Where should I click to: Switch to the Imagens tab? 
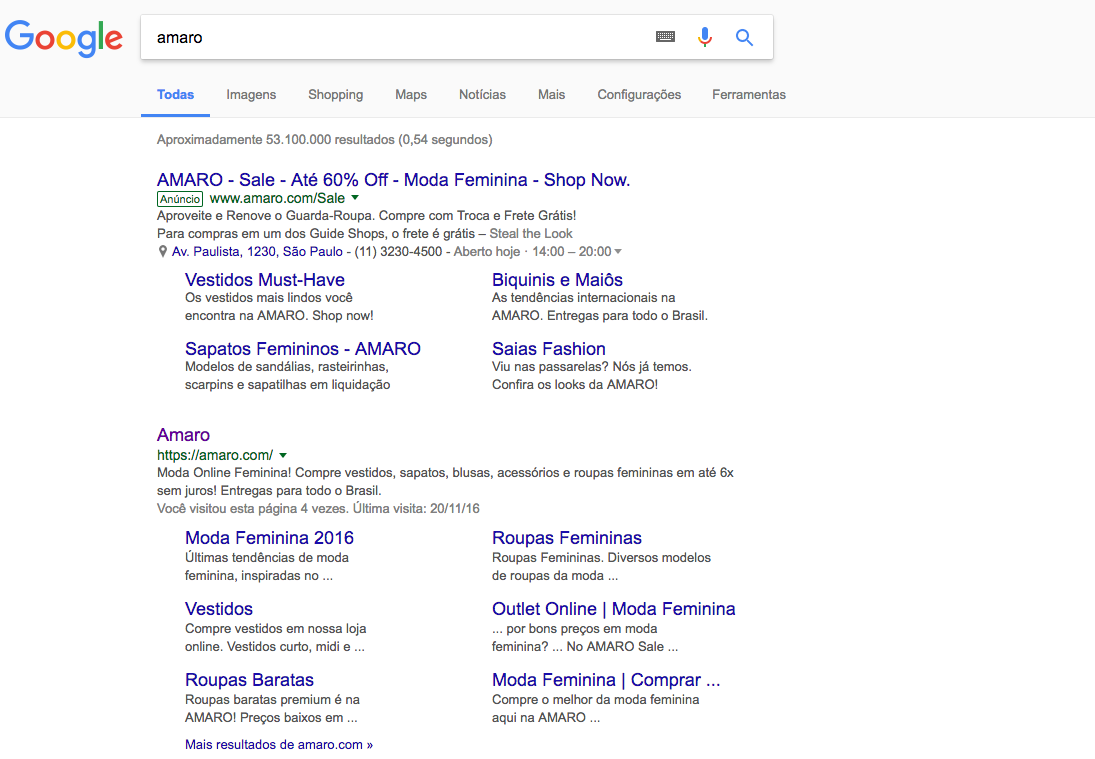(251, 94)
